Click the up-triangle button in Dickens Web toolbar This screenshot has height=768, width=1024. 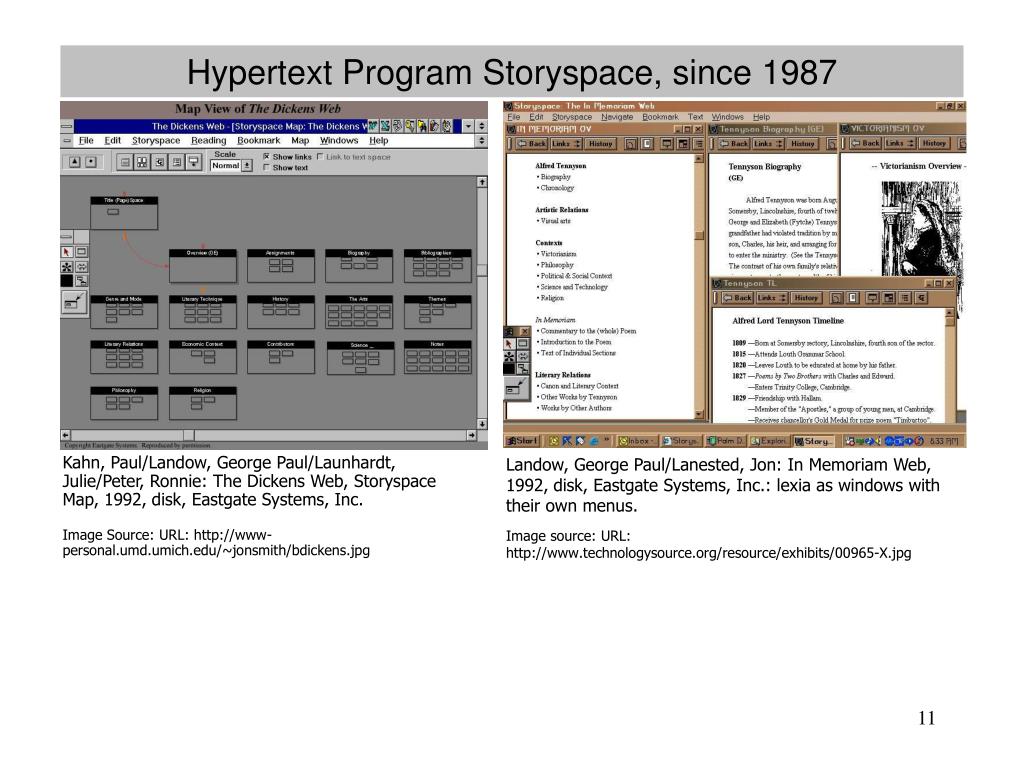74,161
